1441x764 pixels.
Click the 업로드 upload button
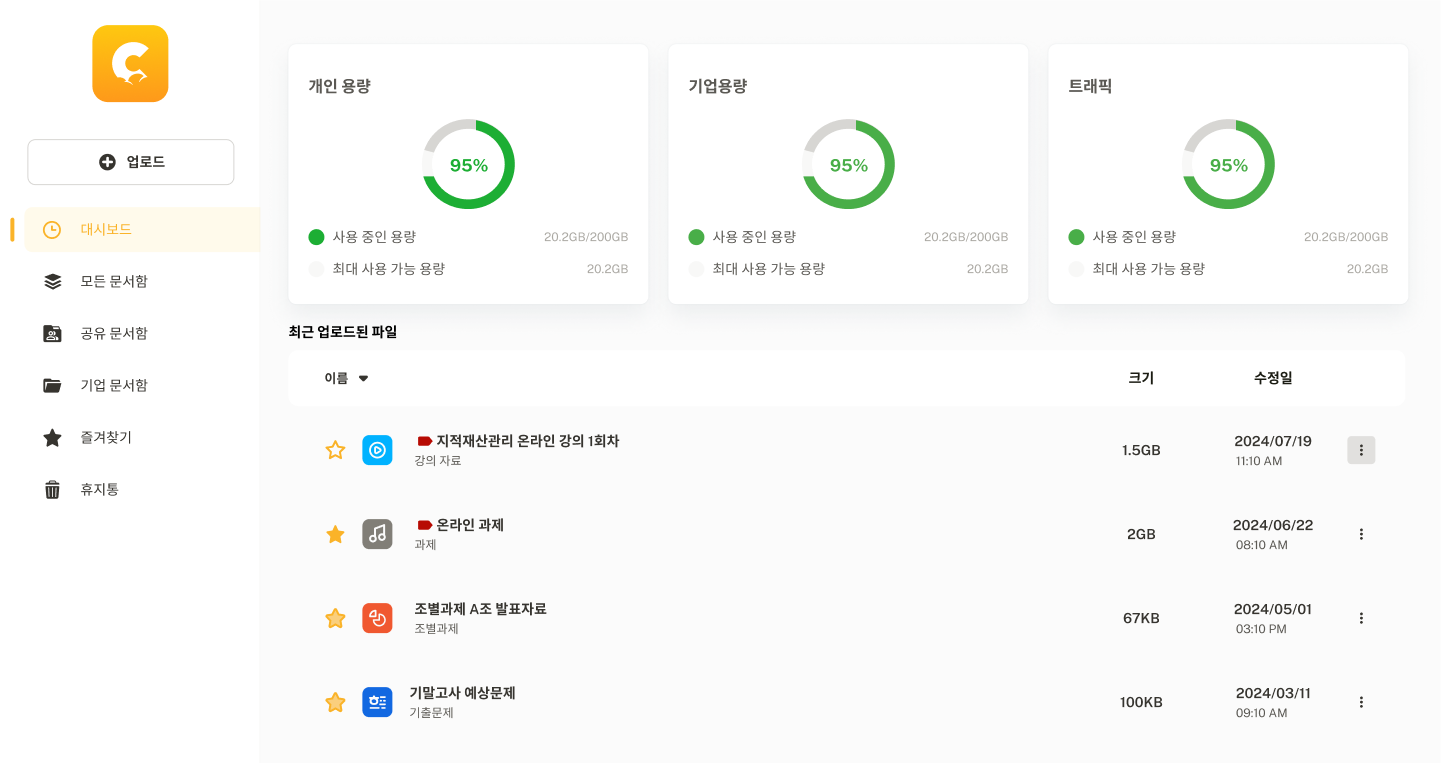point(131,162)
